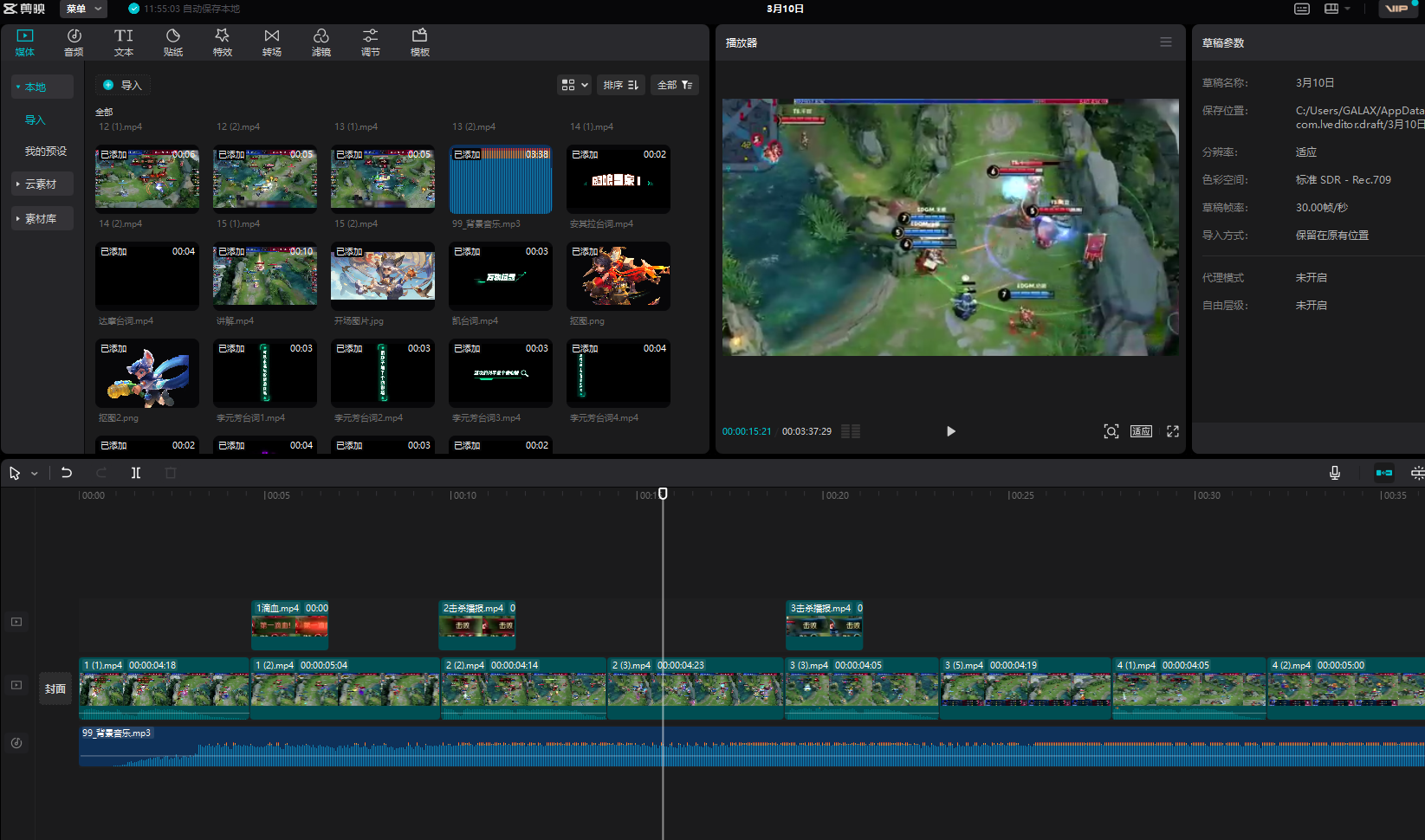The width and height of the screenshot is (1425, 840).
Task: Click the 导入 import button with plus icon
Action: pyautogui.click(x=122, y=85)
